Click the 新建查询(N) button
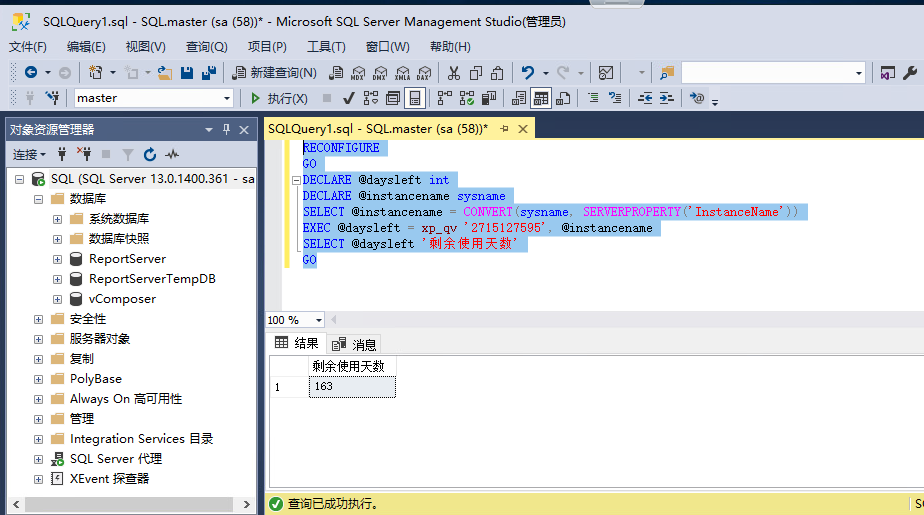 [x=274, y=73]
